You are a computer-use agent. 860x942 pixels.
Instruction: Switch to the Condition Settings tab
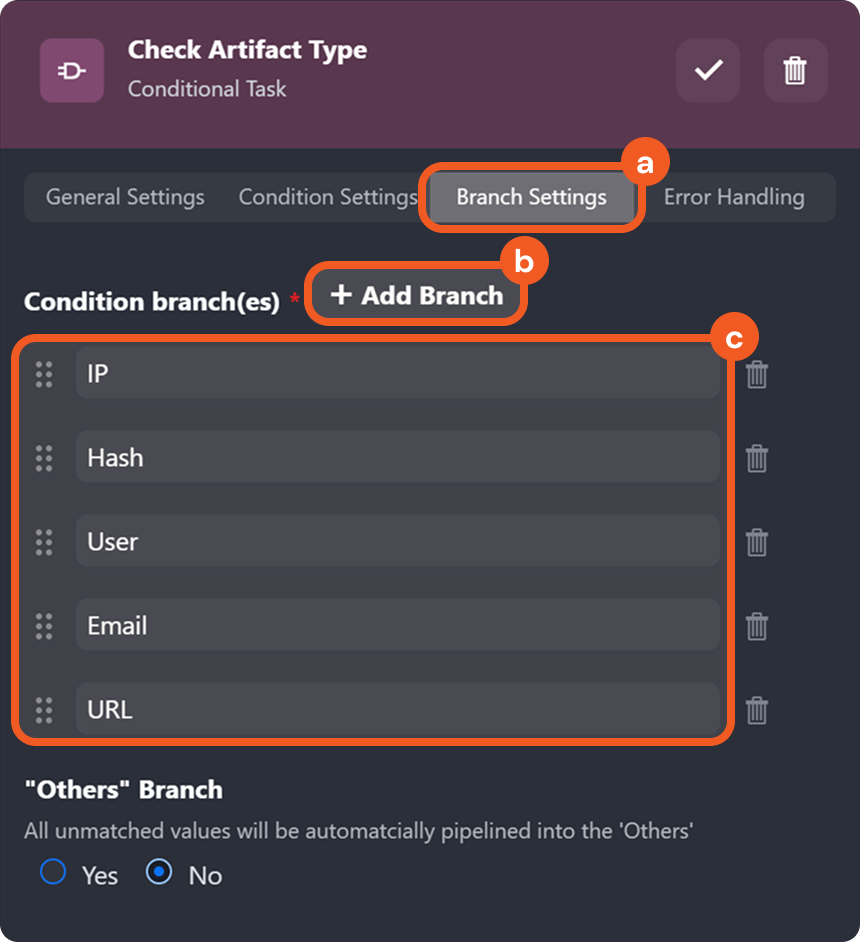tap(327, 197)
